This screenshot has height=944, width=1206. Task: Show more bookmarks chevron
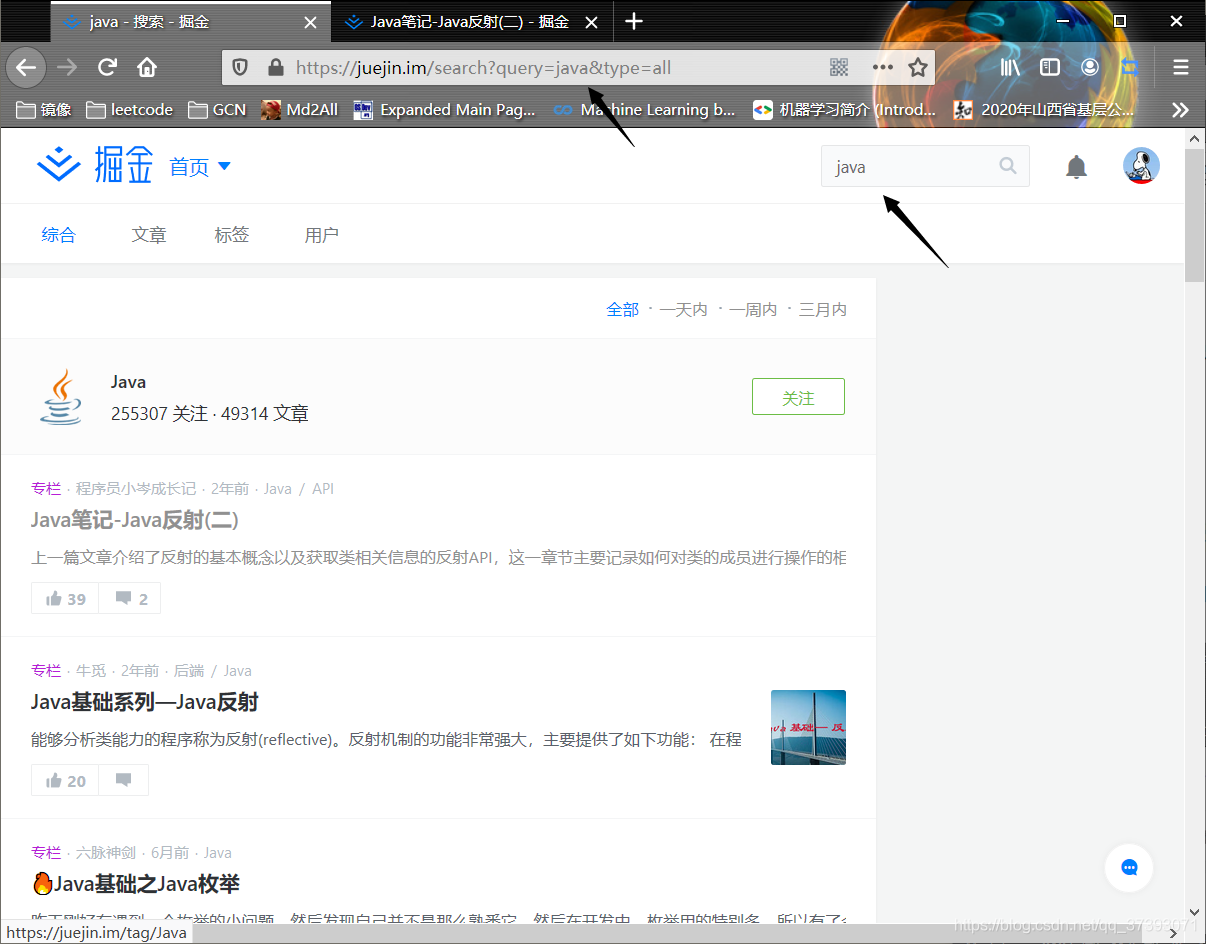[1181, 110]
